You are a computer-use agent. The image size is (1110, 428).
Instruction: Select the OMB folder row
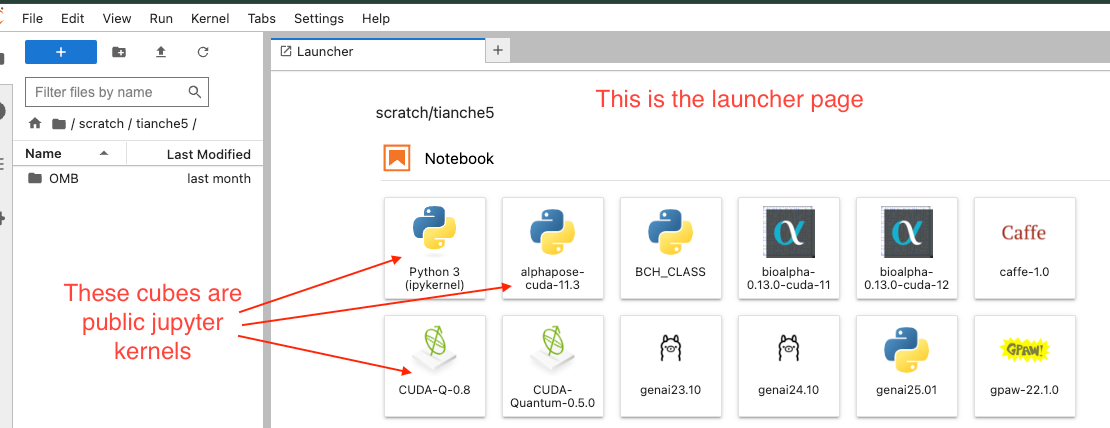point(138,178)
